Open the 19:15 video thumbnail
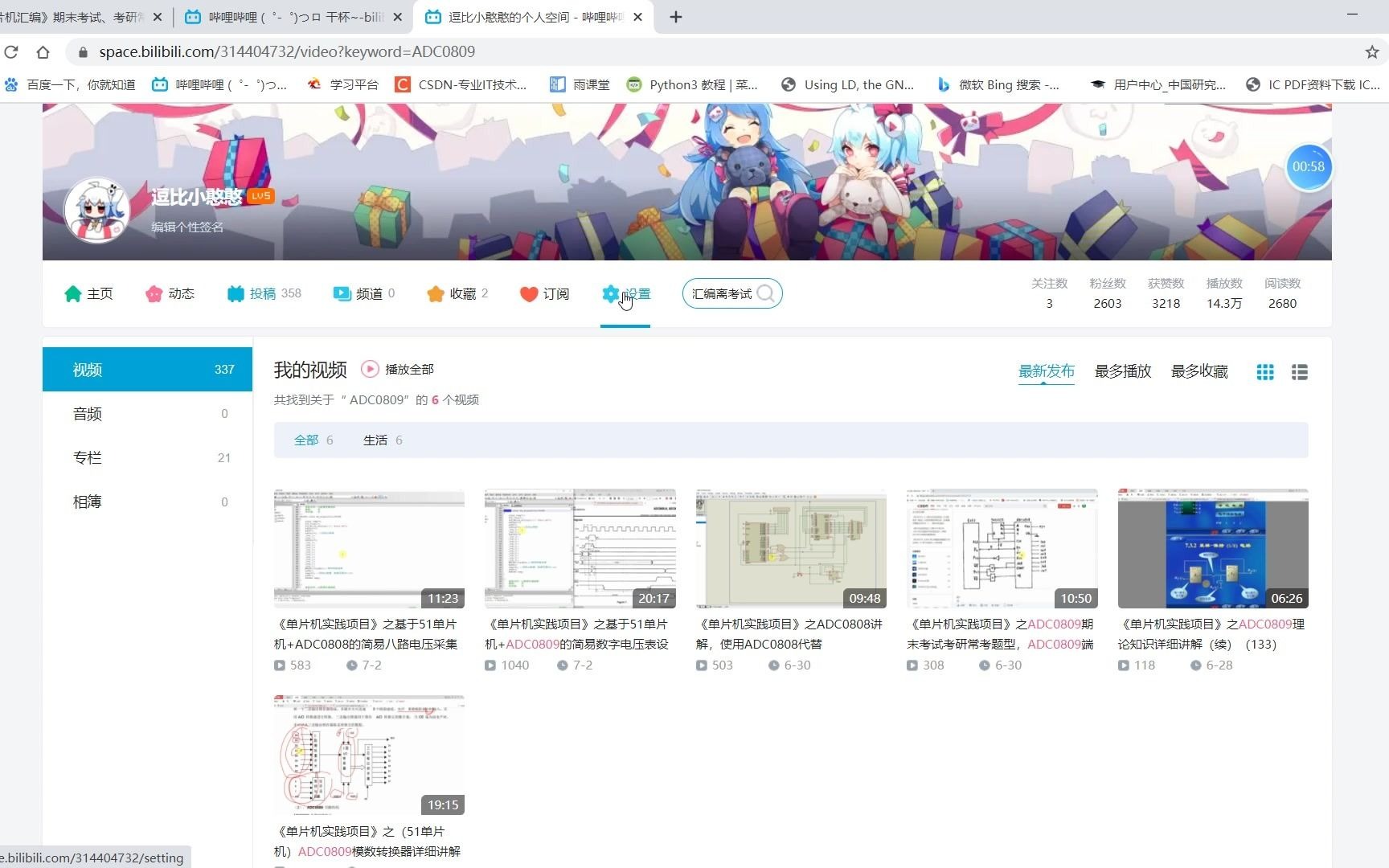 point(369,755)
